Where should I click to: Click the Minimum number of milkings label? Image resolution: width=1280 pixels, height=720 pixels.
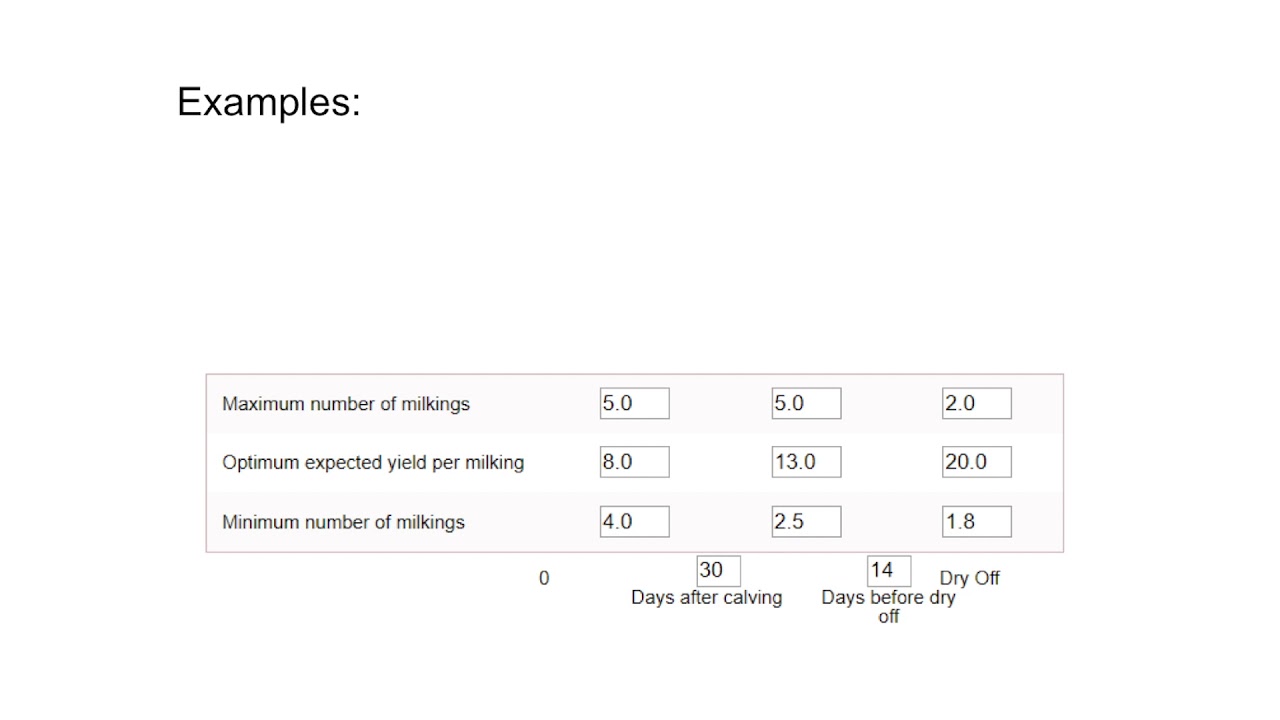coord(343,522)
